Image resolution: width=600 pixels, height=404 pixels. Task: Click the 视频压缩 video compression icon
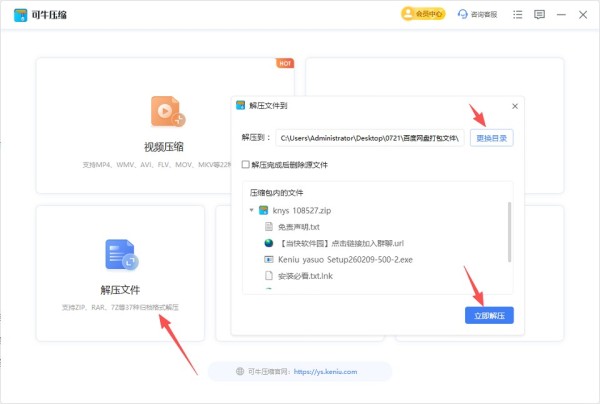pos(167,111)
